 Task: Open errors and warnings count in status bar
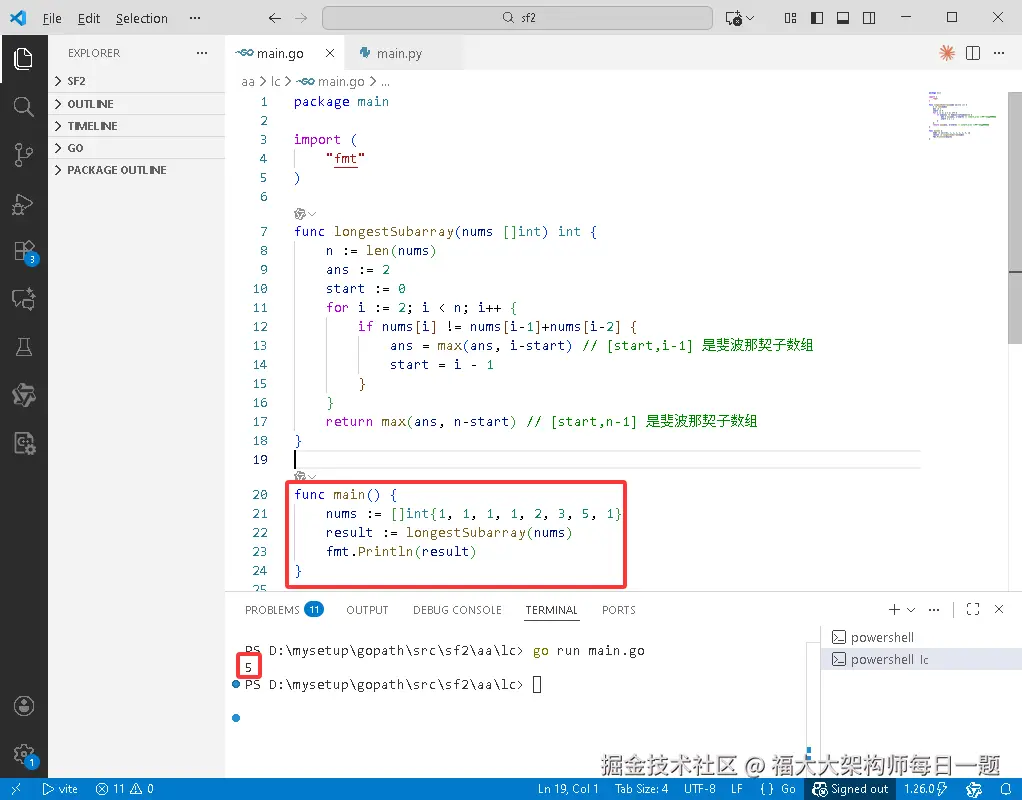click(x=124, y=789)
